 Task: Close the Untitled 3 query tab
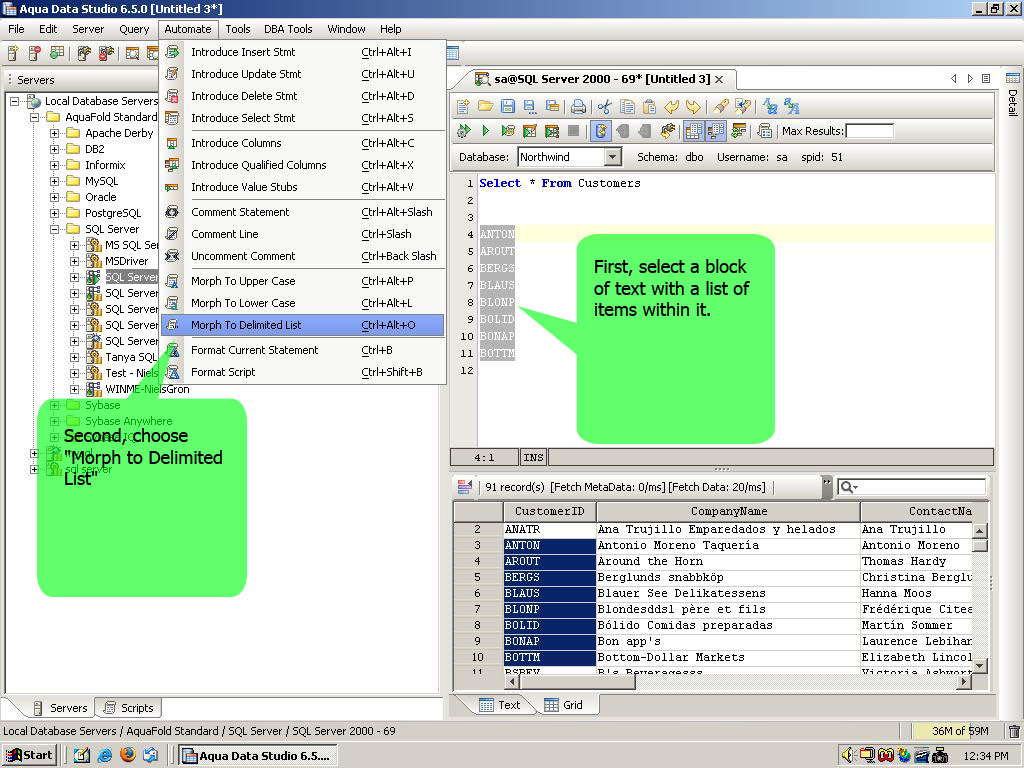(x=719, y=79)
